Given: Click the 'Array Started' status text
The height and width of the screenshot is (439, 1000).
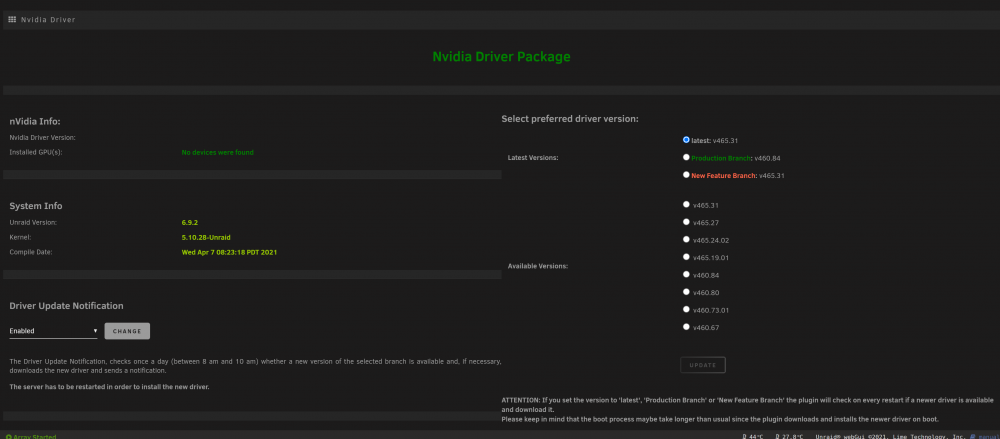Looking at the screenshot, I should point(34,437).
